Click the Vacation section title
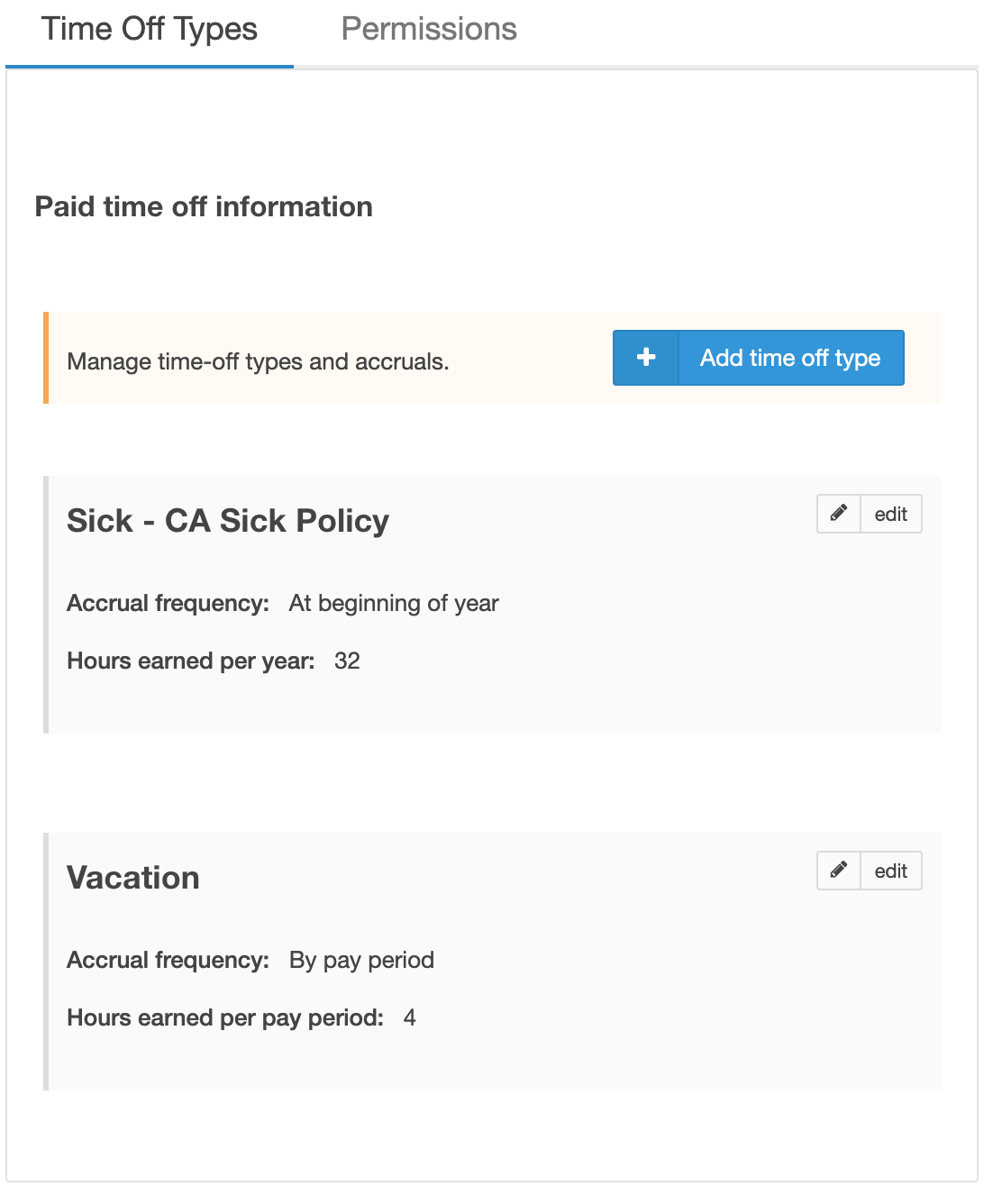This screenshot has width=993, height=1204. [x=133, y=878]
